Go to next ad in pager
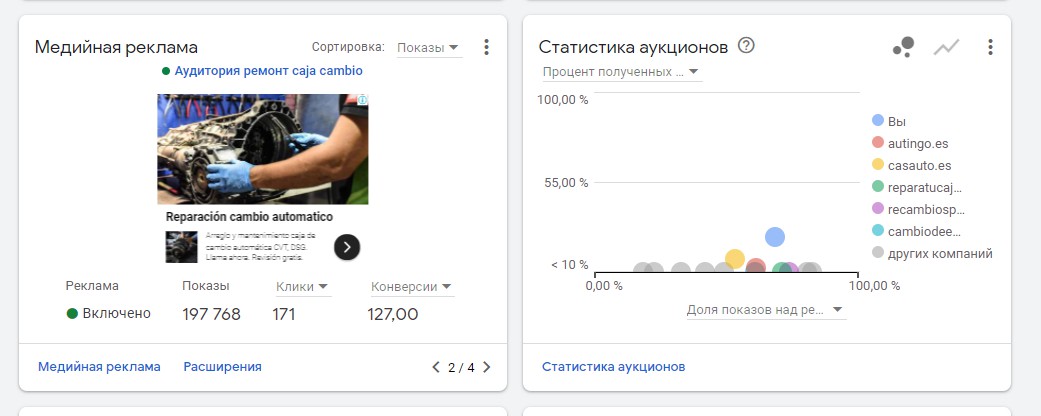This screenshot has width=1041, height=416. coord(487,367)
